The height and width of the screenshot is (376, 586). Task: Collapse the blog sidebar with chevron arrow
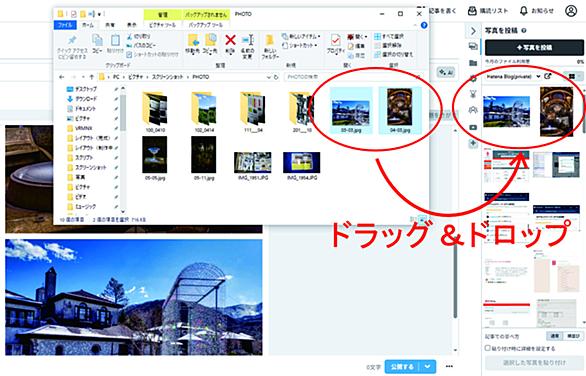click(x=473, y=31)
